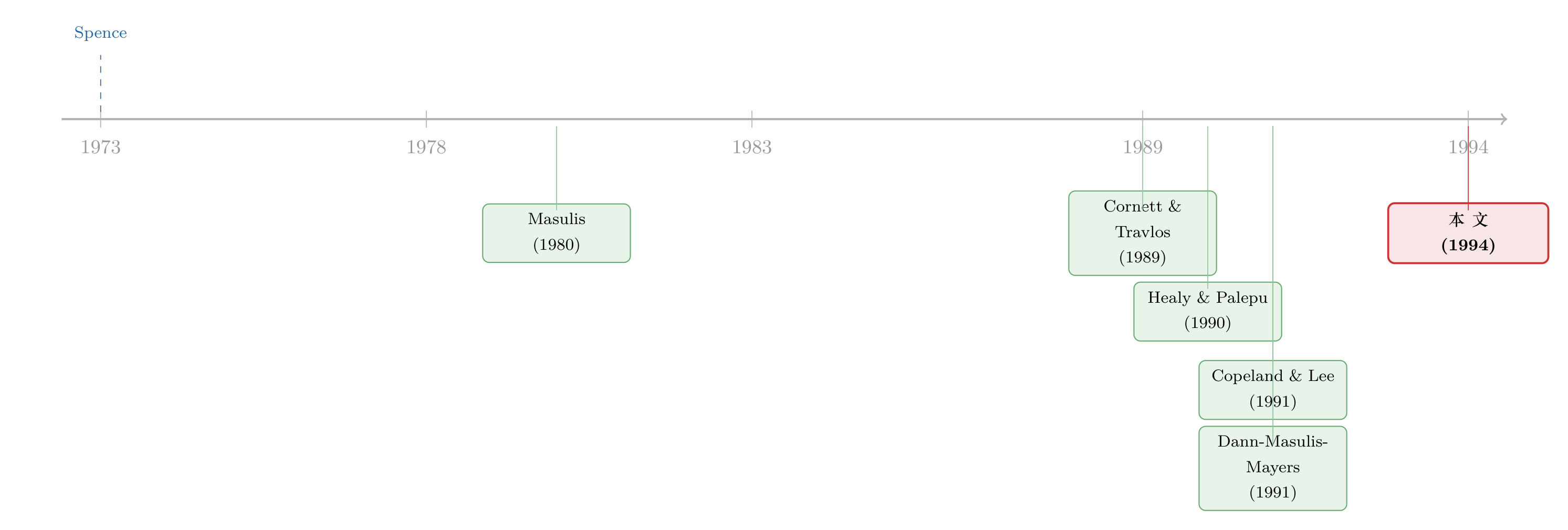
Task: Click the 1983 tick mark on the axis
Action: coord(752,119)
